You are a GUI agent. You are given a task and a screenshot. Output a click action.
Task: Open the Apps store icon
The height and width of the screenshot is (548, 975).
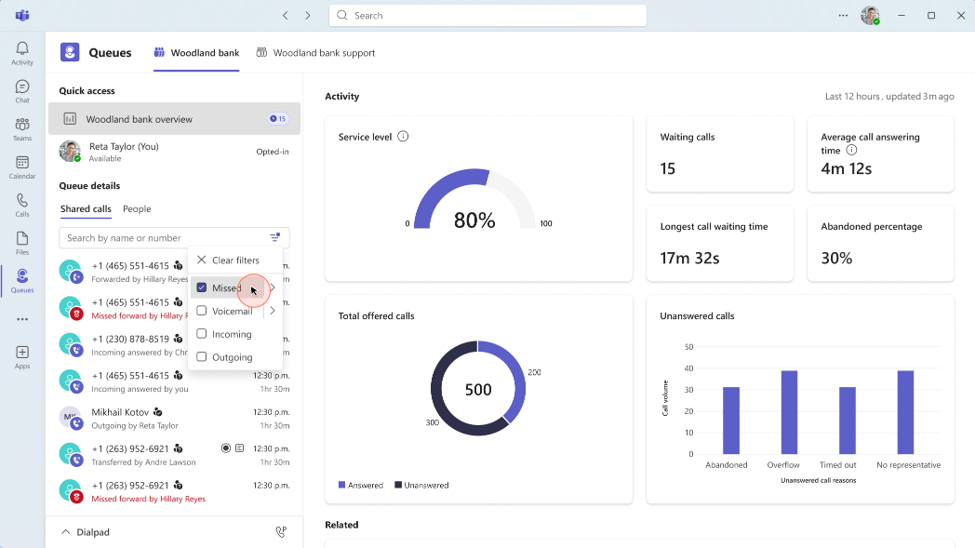(x=22, y=356)
